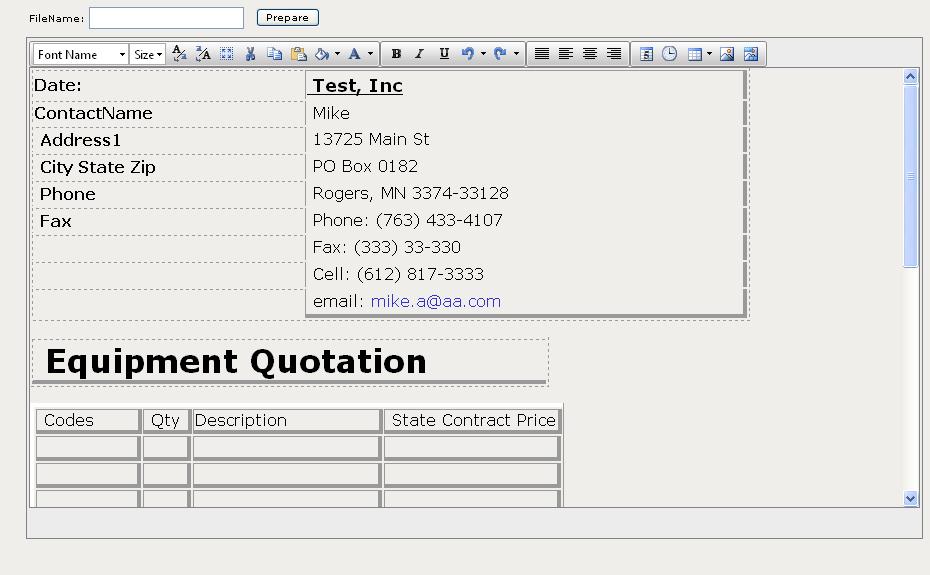Open the insert table dropdown arrow

point(709,54)
